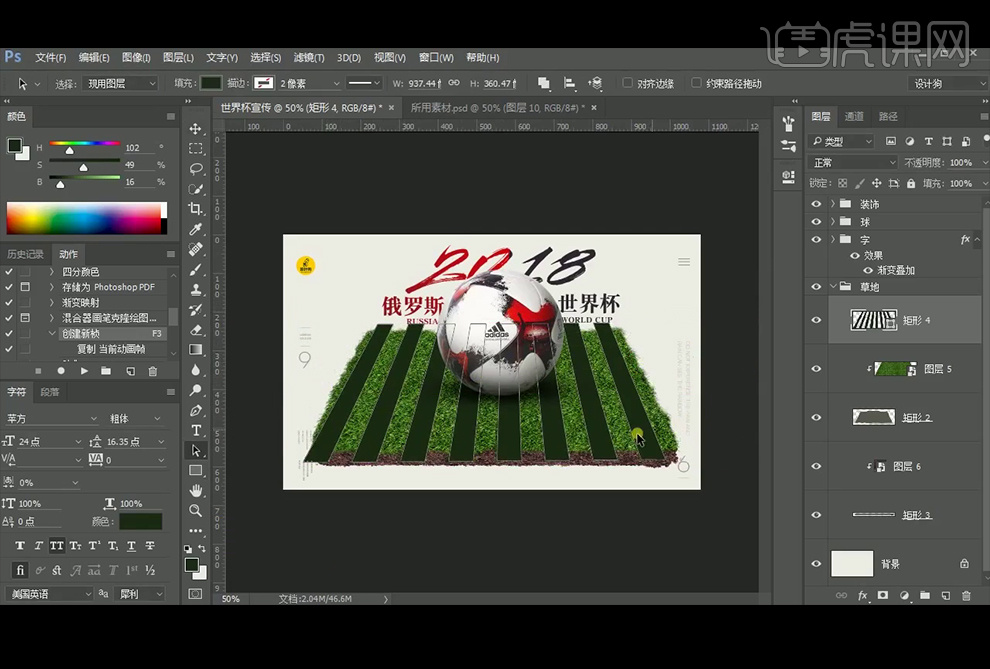Image resolution: width=990 pixels, height=669 pixels.
Task: Play the selected action in 动作 panel
Action: click(x=84, y=370)
